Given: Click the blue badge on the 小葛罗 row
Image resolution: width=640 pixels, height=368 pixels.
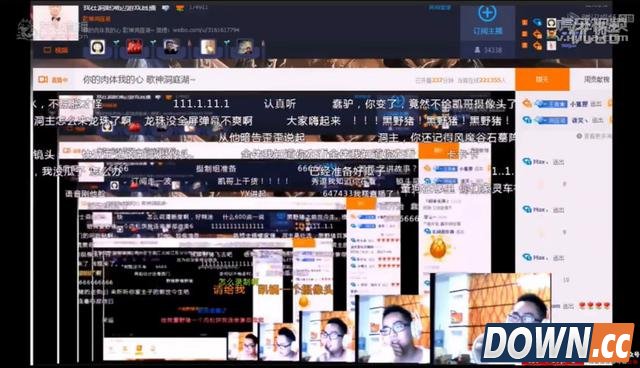Looking at the screenshot, I should coord(551,104).
